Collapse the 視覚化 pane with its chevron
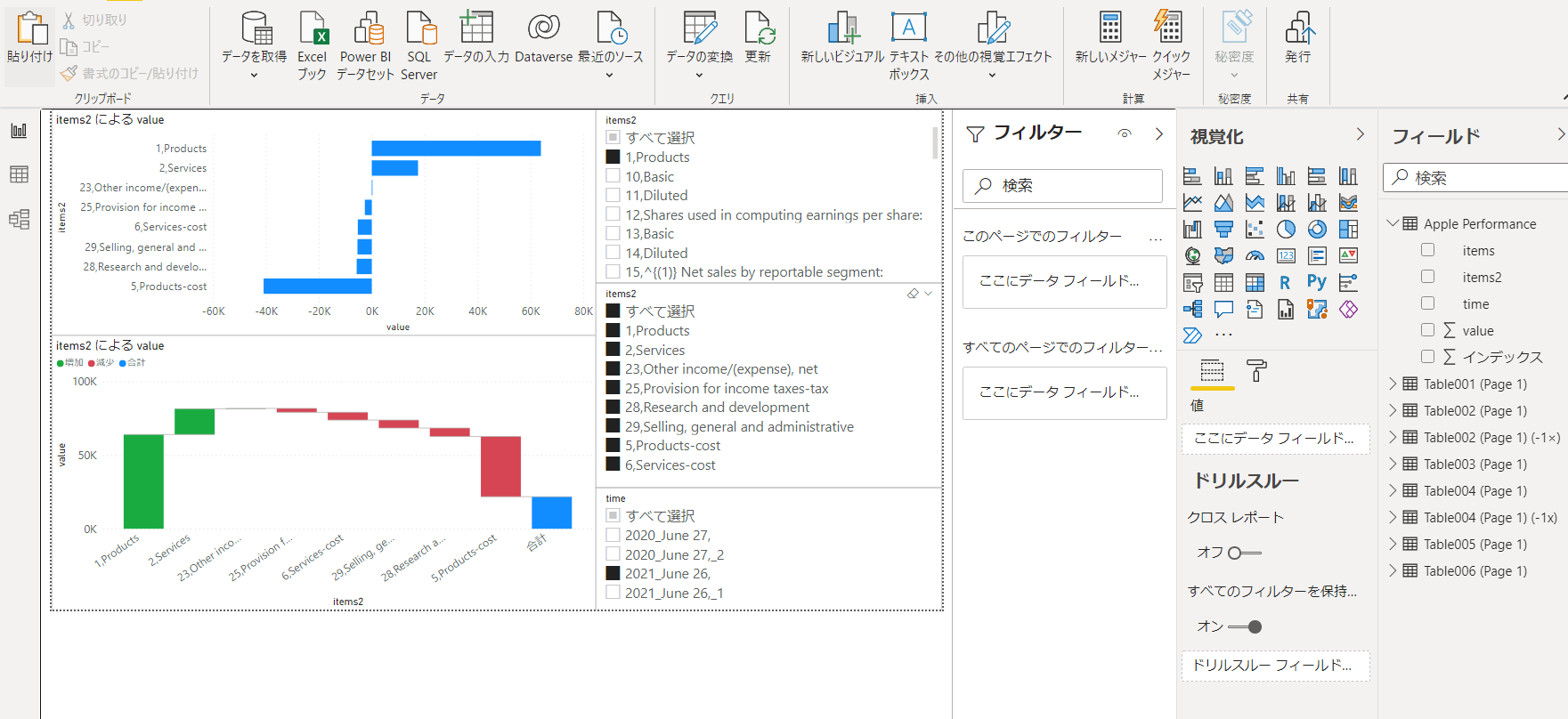The width and height of the screenshot is (1568, 719). click(1360, 134)
